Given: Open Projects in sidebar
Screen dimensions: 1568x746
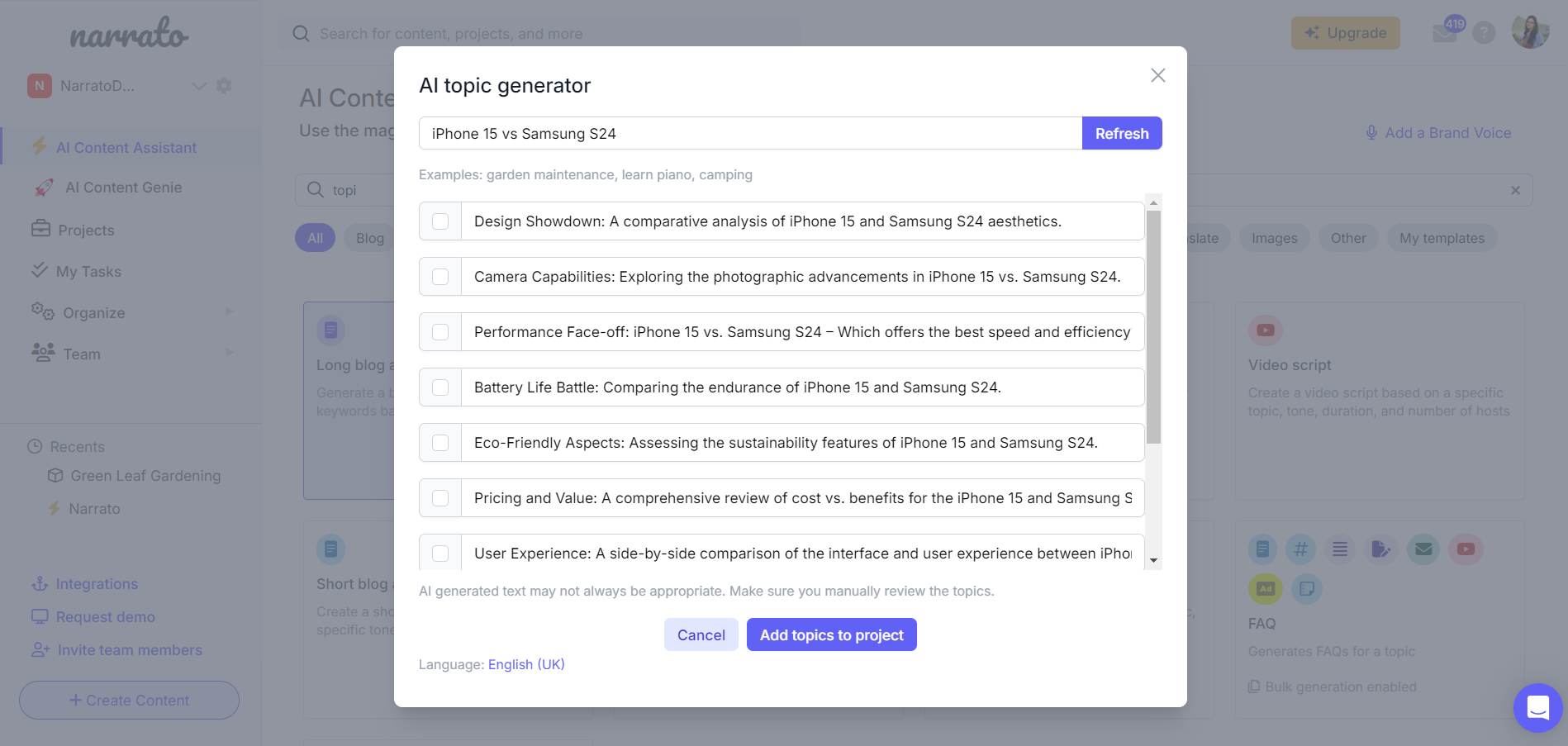Looking at the screenshot, I should [x=86, y=230].
